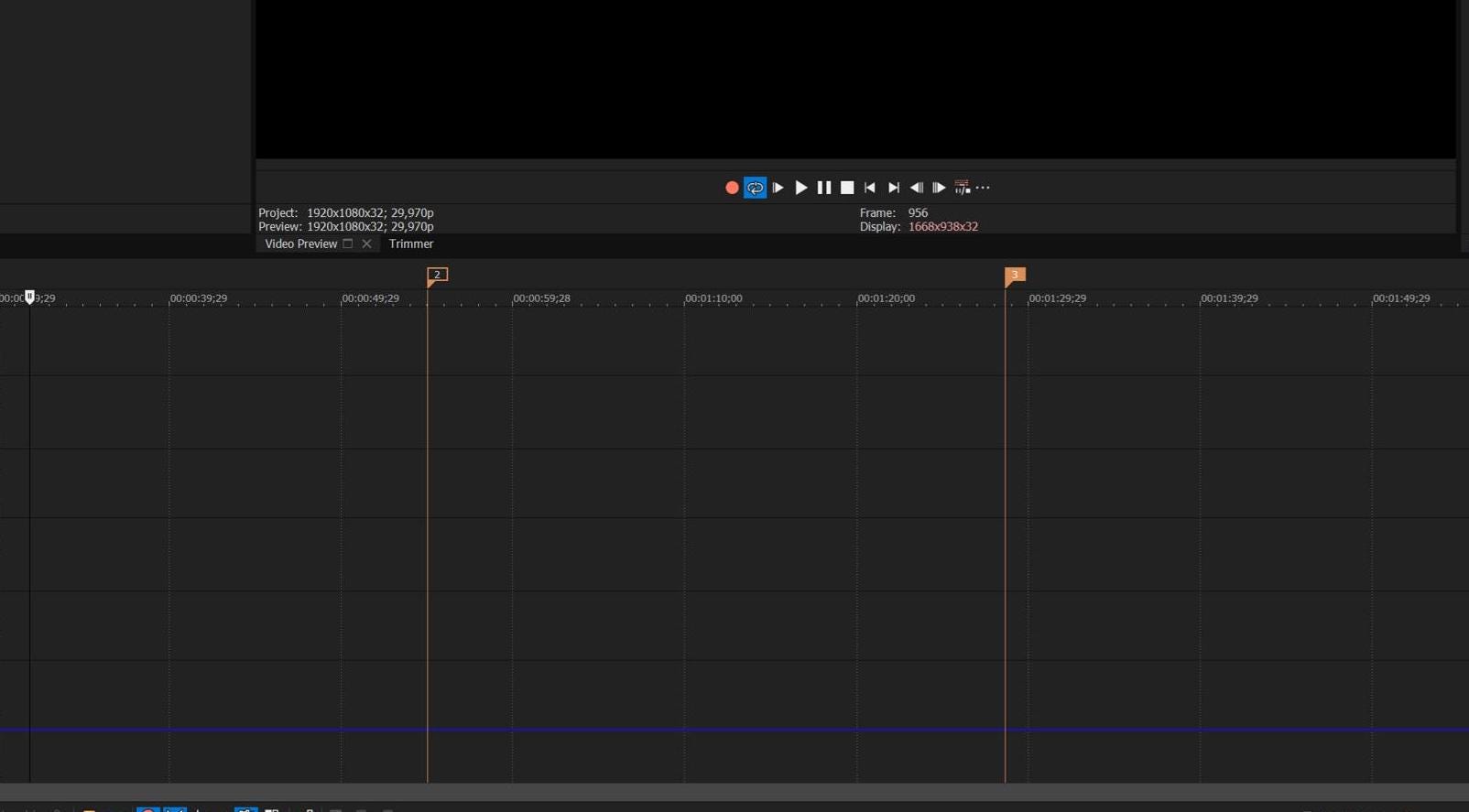Click the red Record button
The width and height of the screenshot is (1469, 812).
(732, 188)
